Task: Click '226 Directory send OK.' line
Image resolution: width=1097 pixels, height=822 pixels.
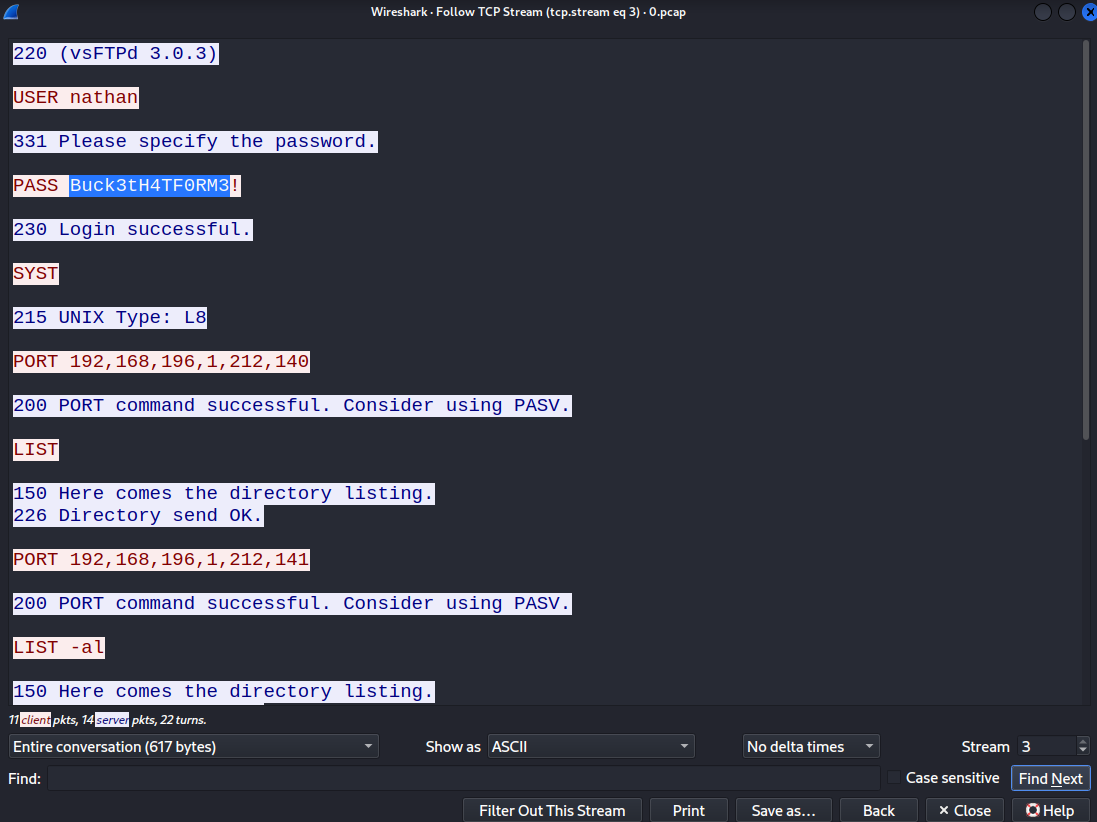Action: click(x=138, y=516)
